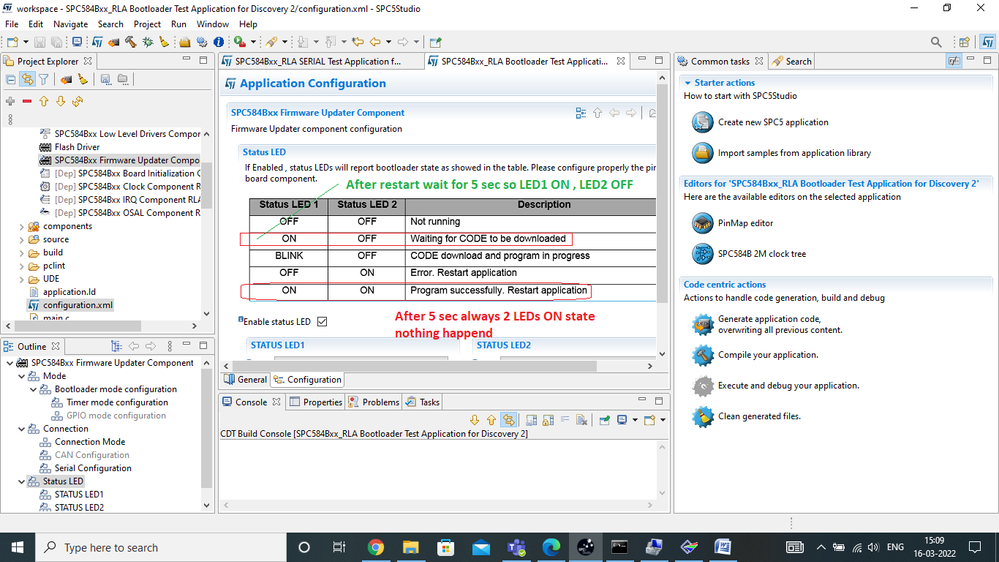Uncheck the Enable status LED checkbox

click(x=322, y=322)
